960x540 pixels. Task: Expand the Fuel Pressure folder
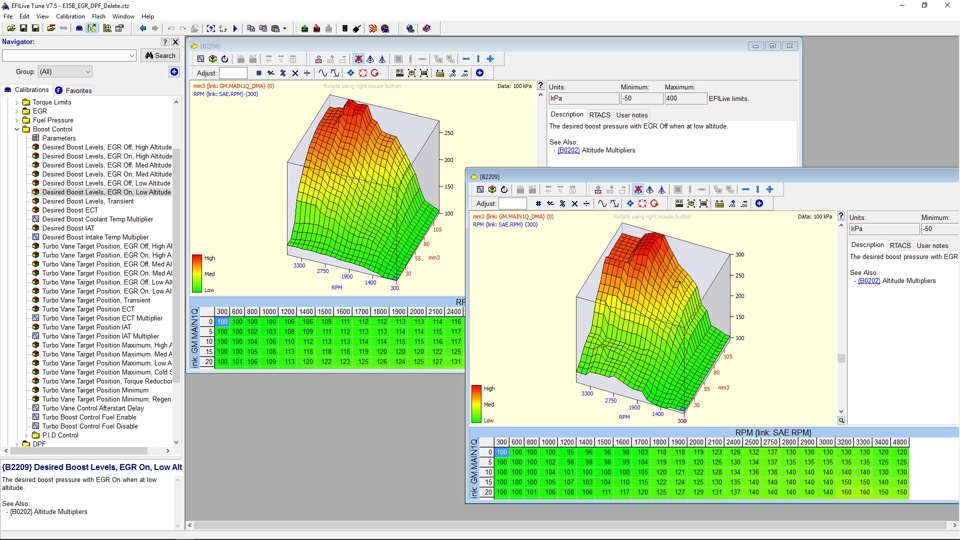click(x=17, y=120)
